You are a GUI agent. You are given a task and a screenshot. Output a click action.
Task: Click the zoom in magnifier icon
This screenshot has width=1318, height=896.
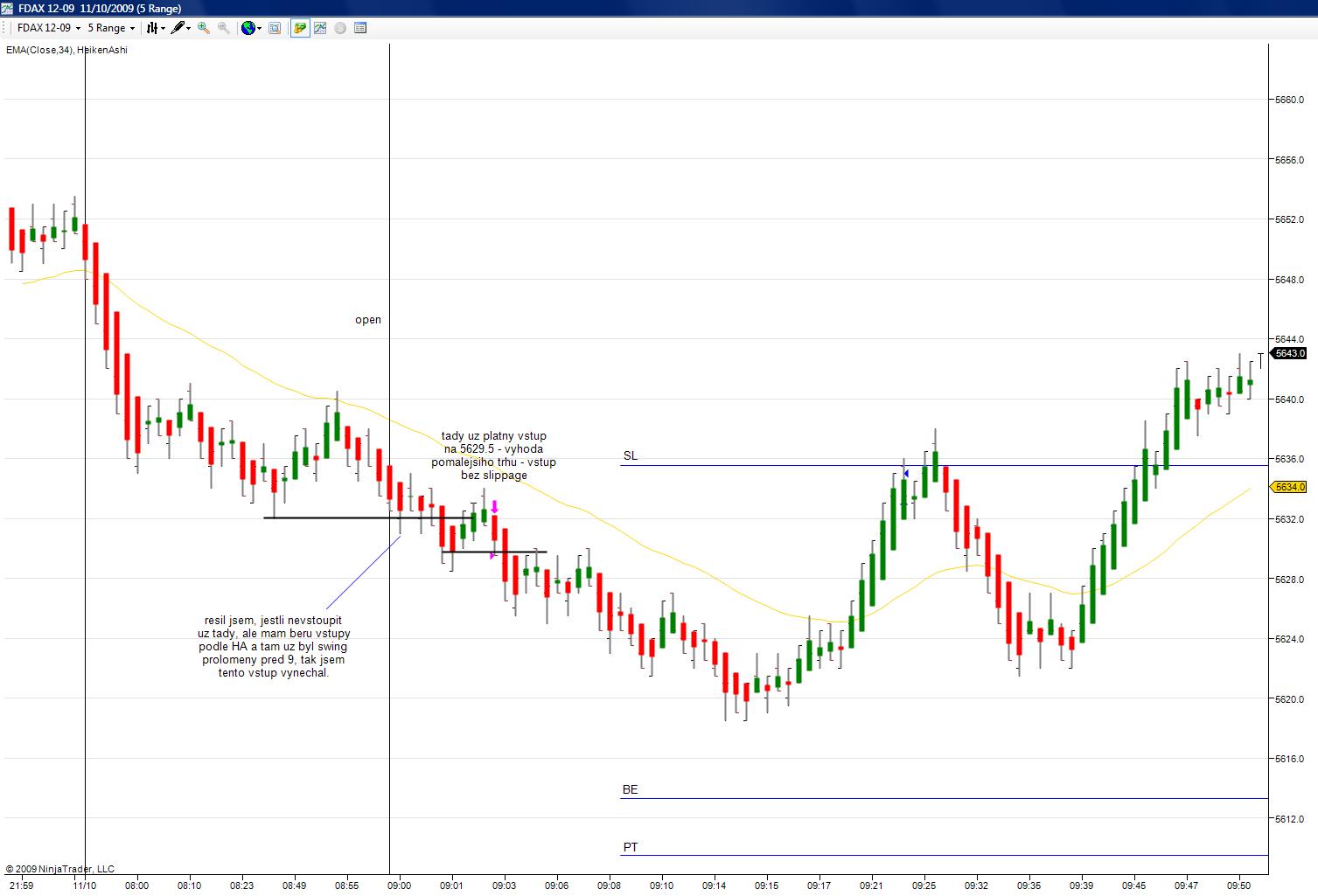(204, 28)
